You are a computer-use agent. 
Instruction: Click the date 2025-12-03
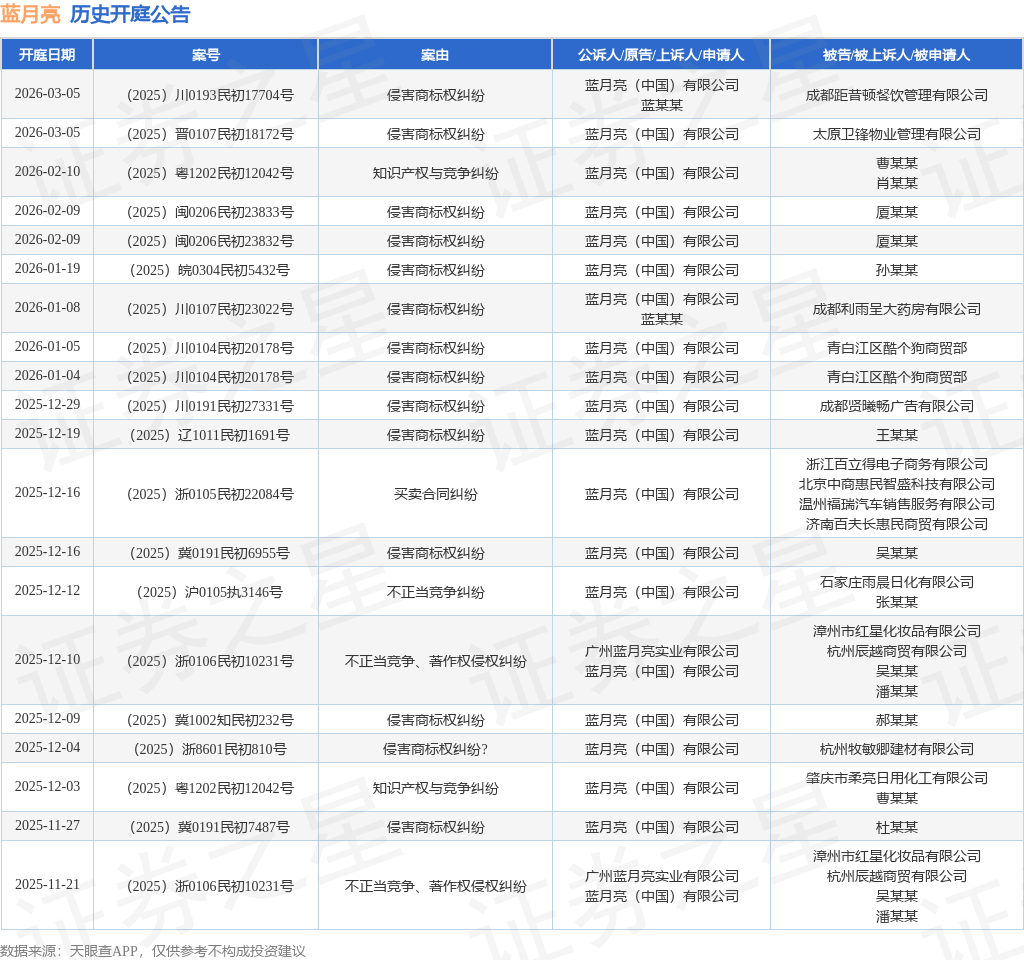tap(47, 786)
